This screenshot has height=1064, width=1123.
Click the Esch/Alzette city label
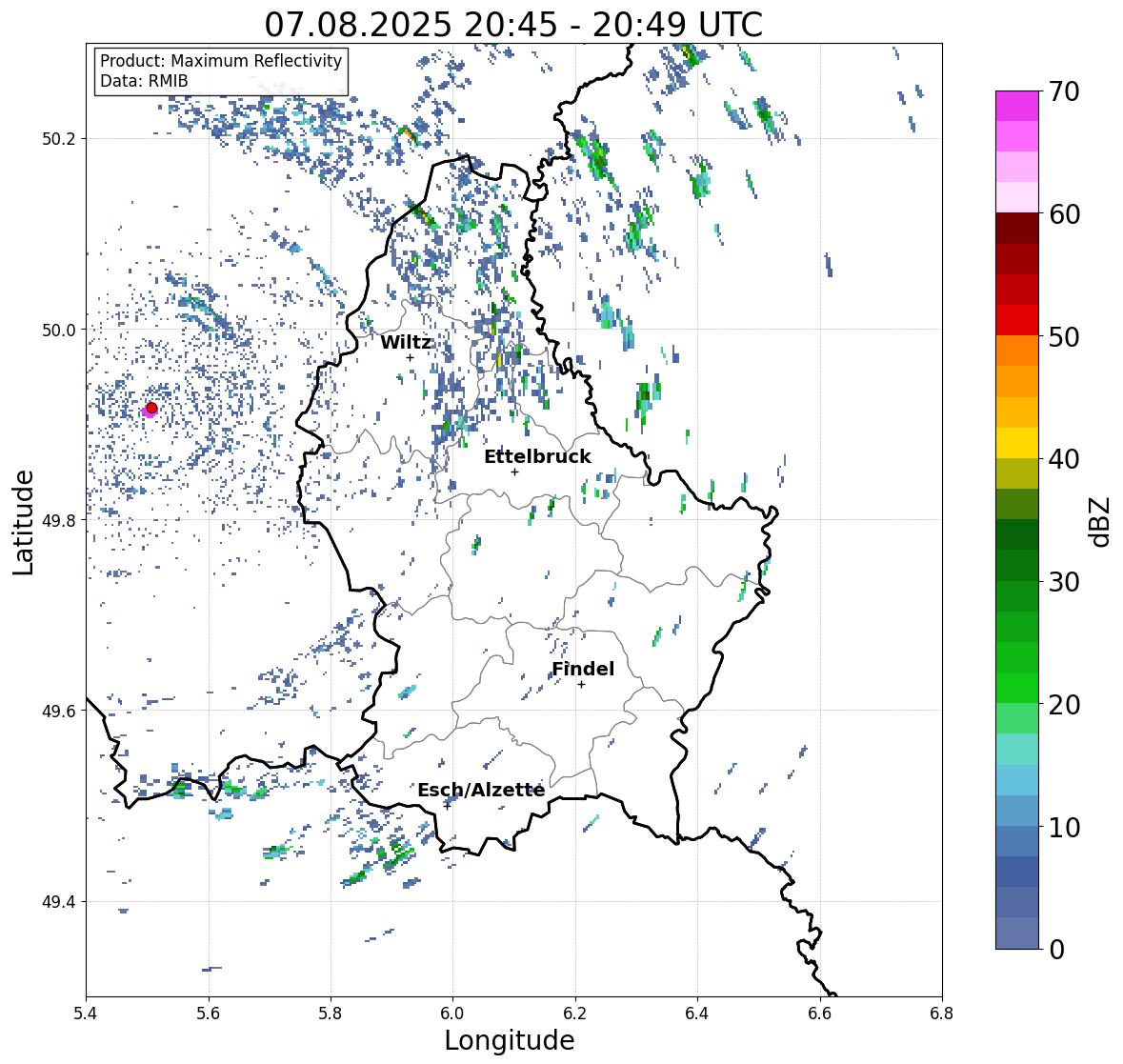[x=481, y=790]
